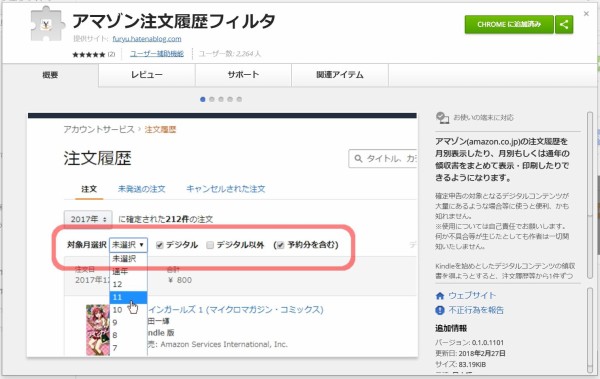Select the キャンセルされた注文 tab
The image size is (600, 379).
click(226, 189)
